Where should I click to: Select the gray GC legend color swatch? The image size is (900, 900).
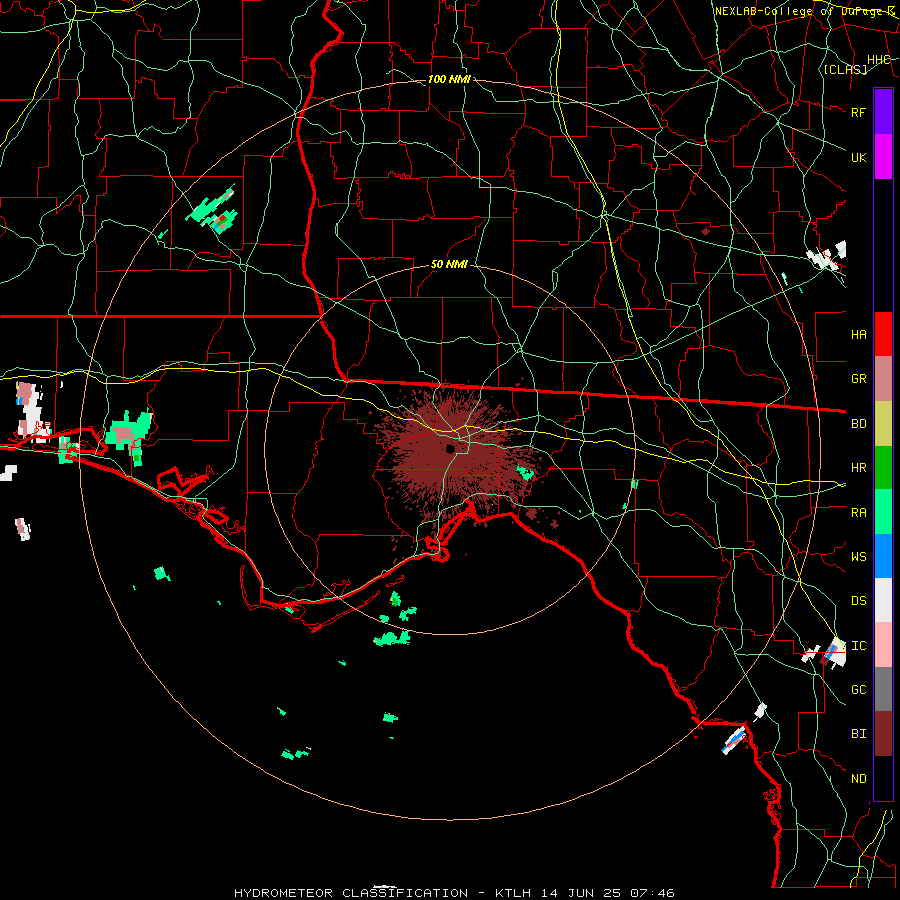click(883, 689)
